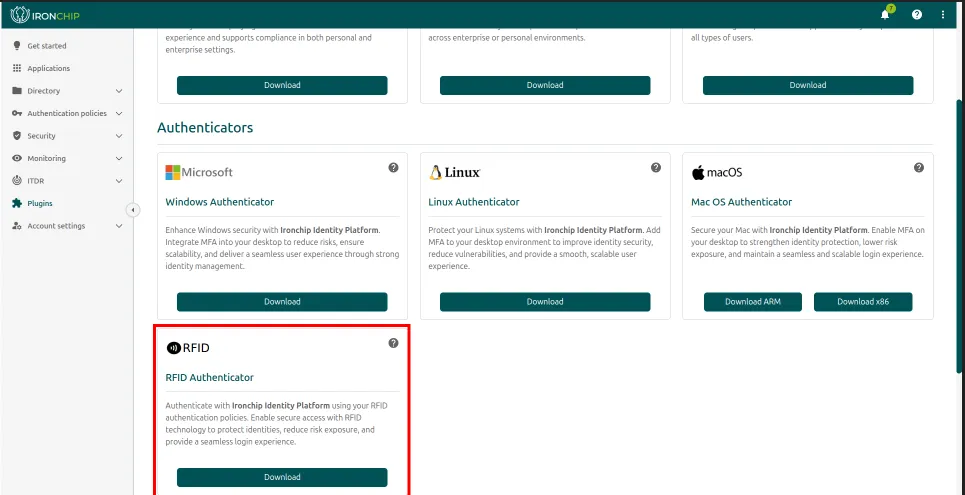Click the Microsoft logo
965x495 pixels.
tap(199, 172)
